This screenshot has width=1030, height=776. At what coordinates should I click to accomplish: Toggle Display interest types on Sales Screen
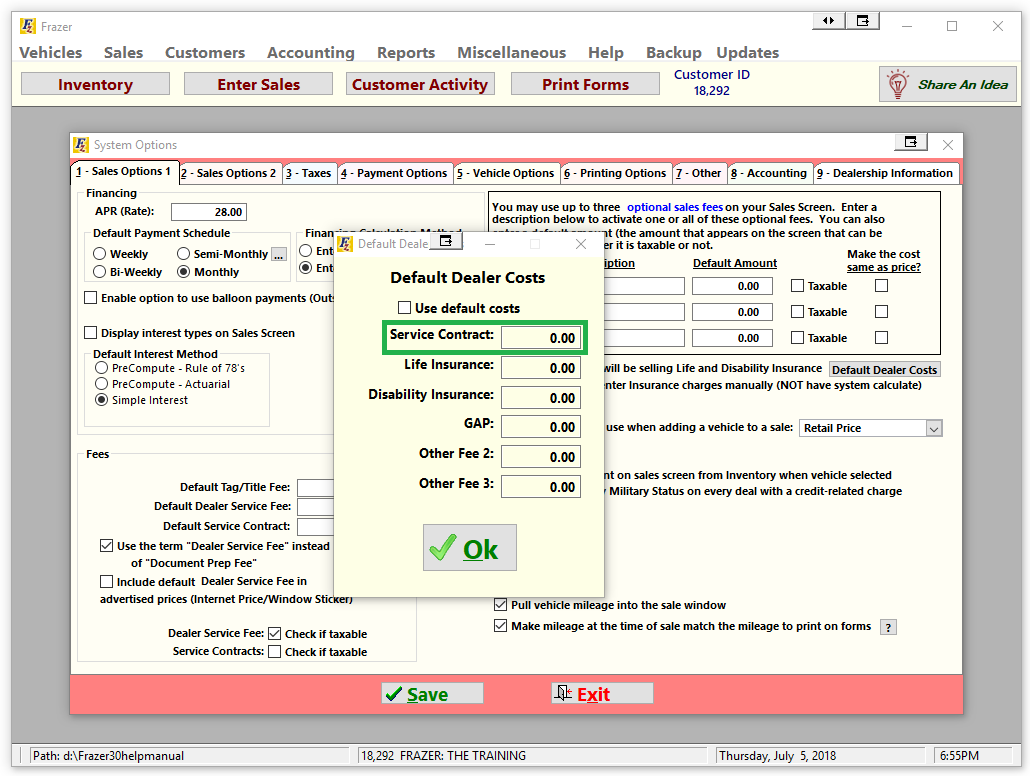[x=91, y=332]
